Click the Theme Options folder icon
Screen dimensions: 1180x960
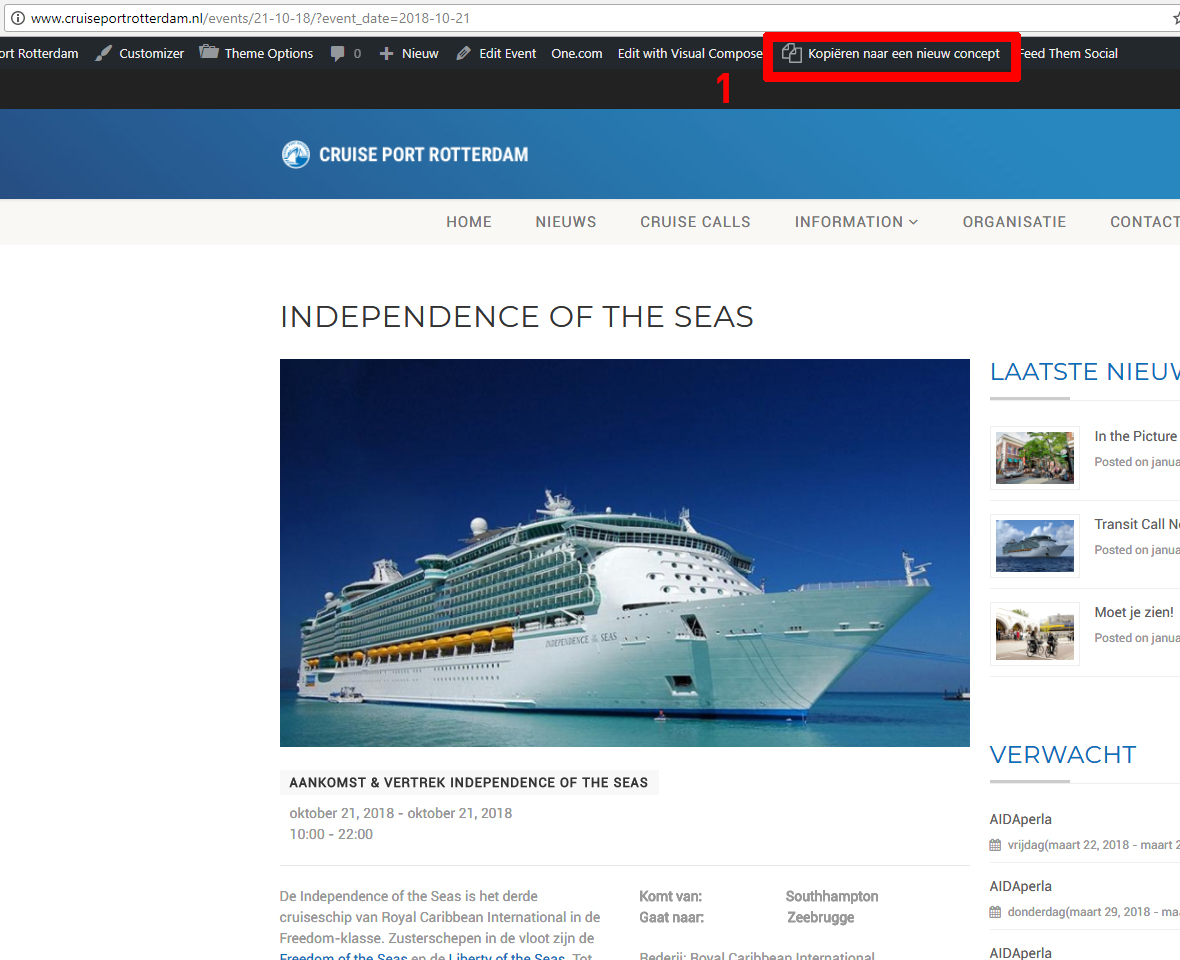pyautogui.click(x=208, y=53)
